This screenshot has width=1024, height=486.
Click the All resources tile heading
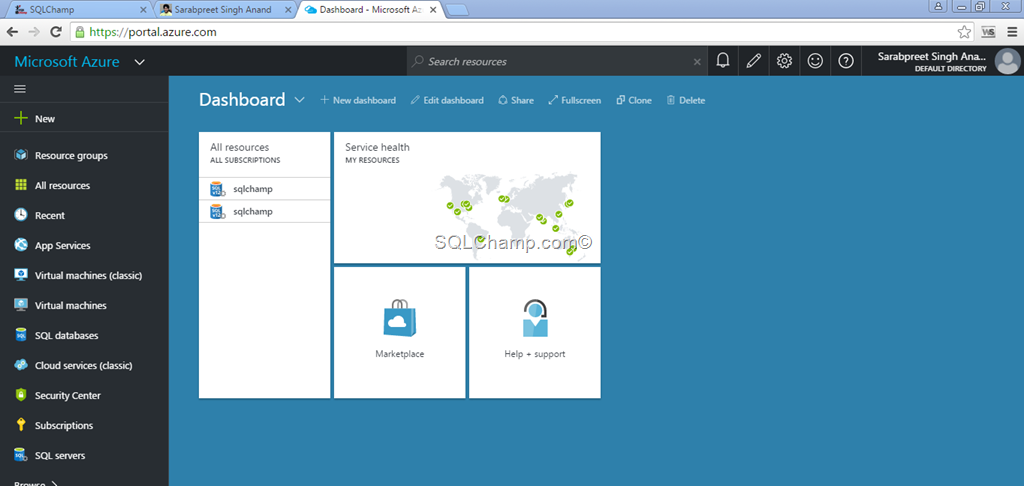click(240, 148)
